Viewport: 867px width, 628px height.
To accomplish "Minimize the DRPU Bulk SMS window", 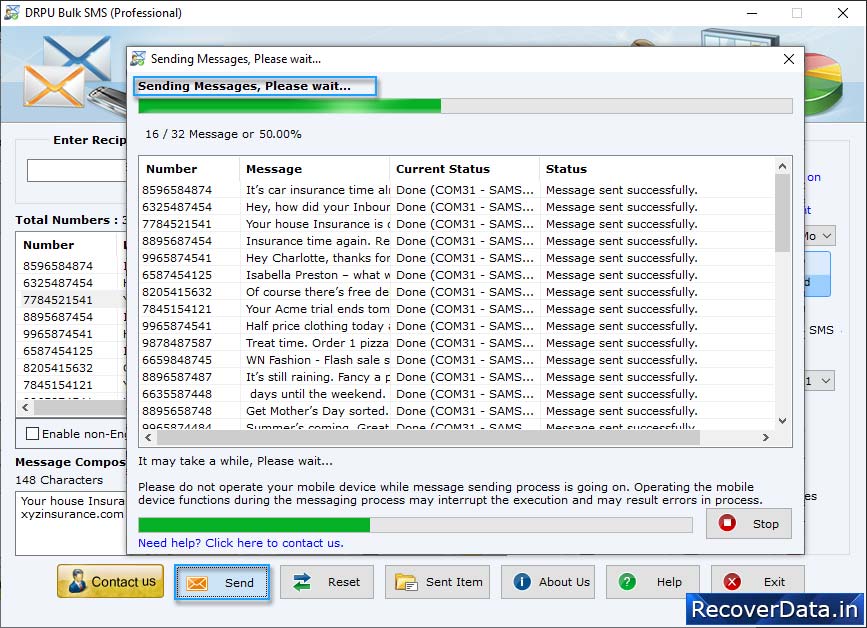I will coord(752,13).
